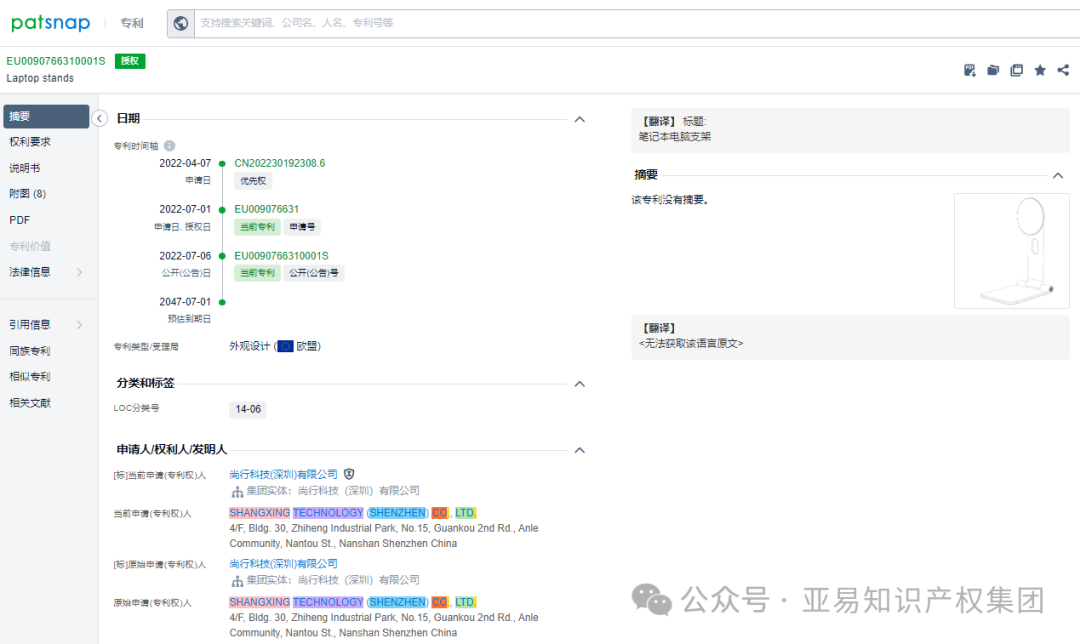1080x644 pixels.
Task: Collapse the left sidebar with the arrow circle
Action: pyautogui.click(x=99, y=117)
